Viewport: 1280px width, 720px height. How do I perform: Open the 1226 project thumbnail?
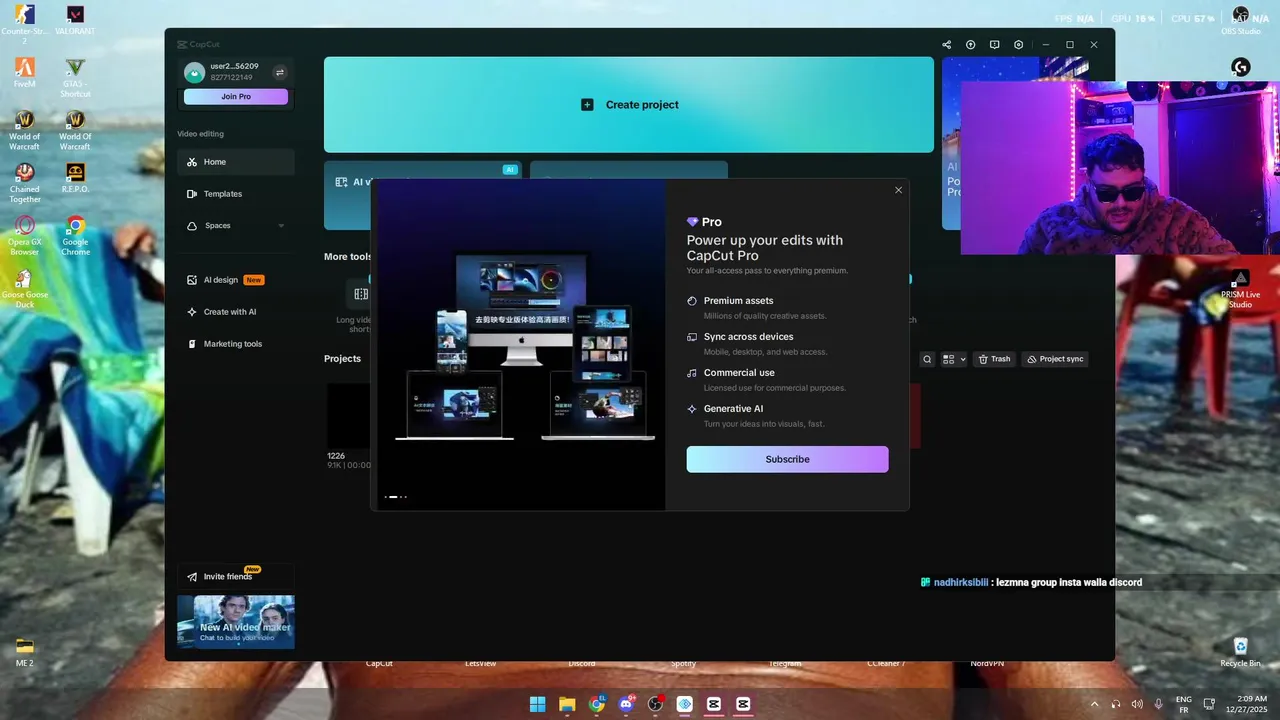click(348, 415)
